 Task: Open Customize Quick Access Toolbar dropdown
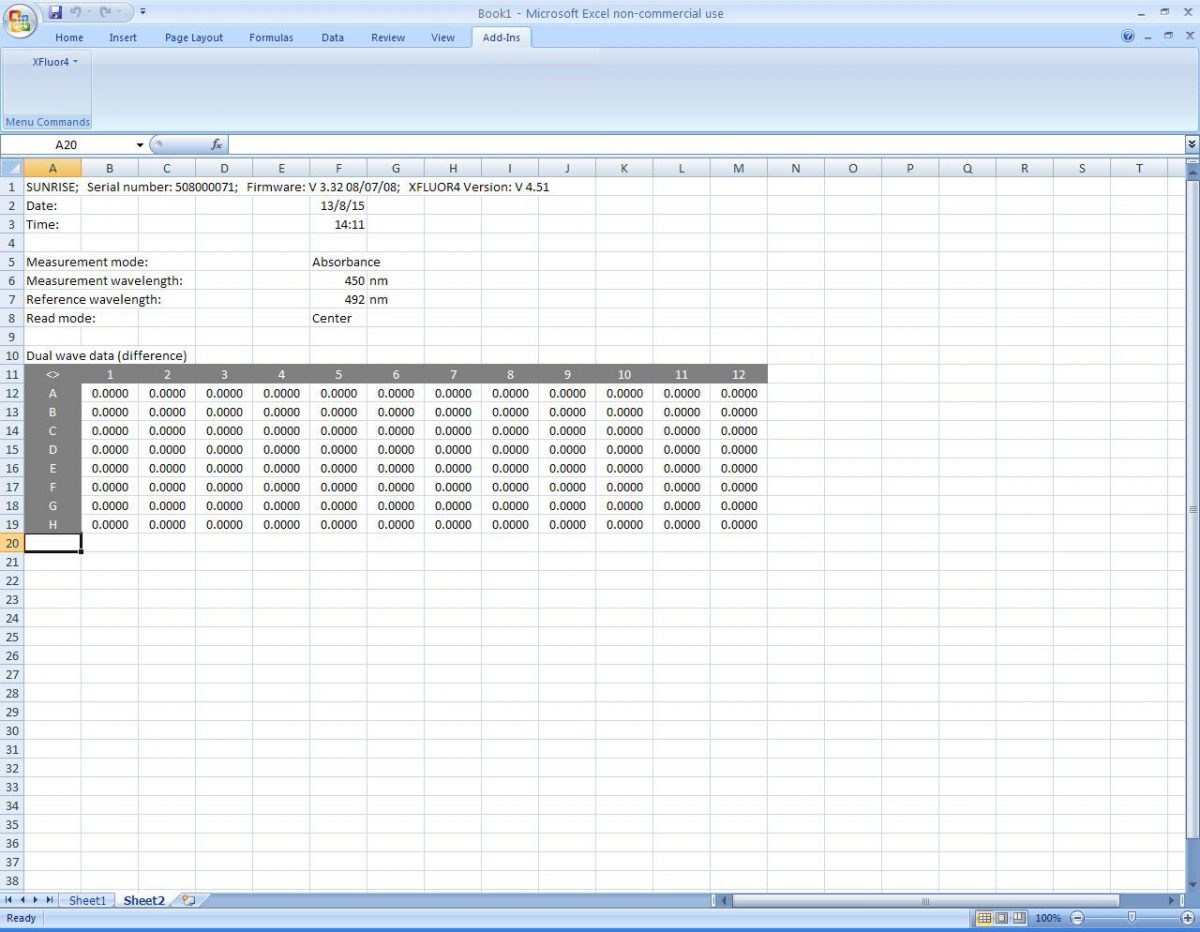143,13
